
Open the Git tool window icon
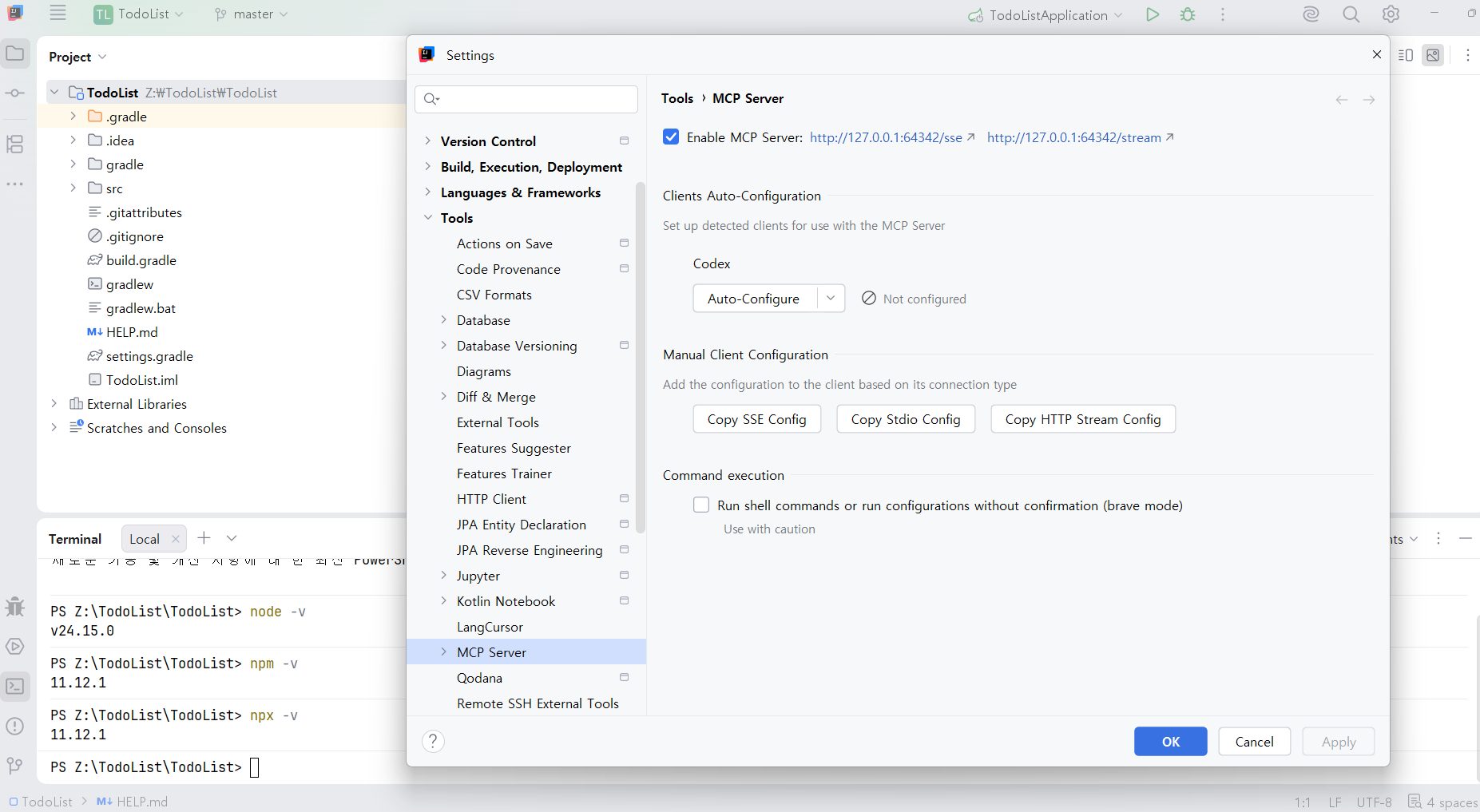[15, 766]
